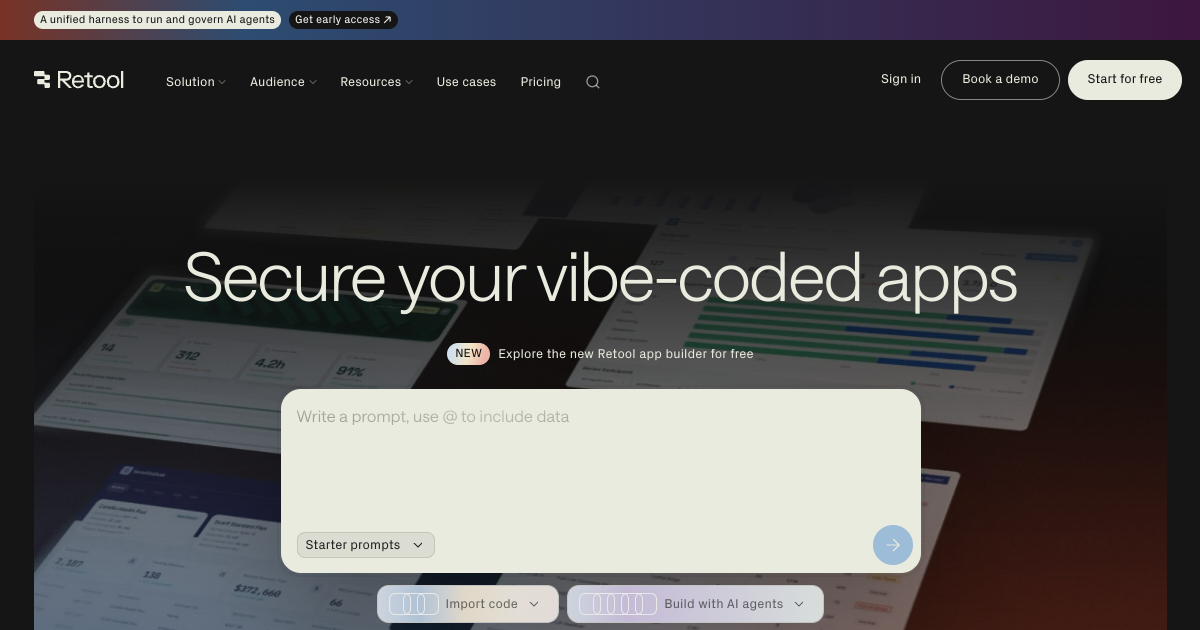This screenshot has height=630, width=1200.
Task: Expand the Audience menu
Action: (x=283, y=82)
